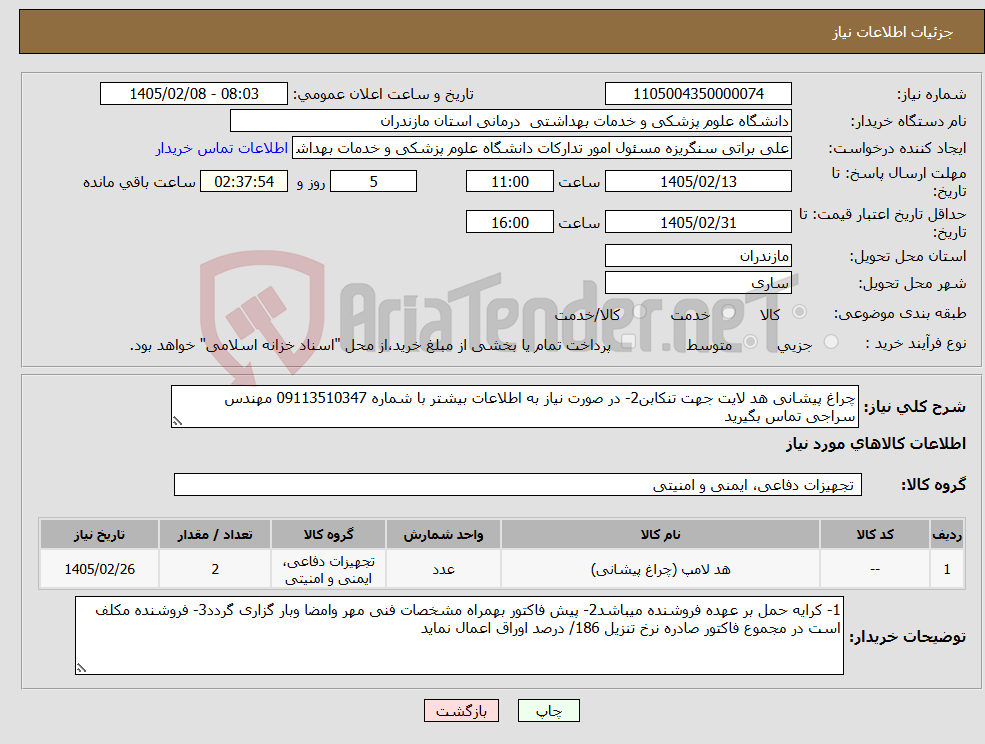Click the واحد شمارش column header

[x=443, y=534]
